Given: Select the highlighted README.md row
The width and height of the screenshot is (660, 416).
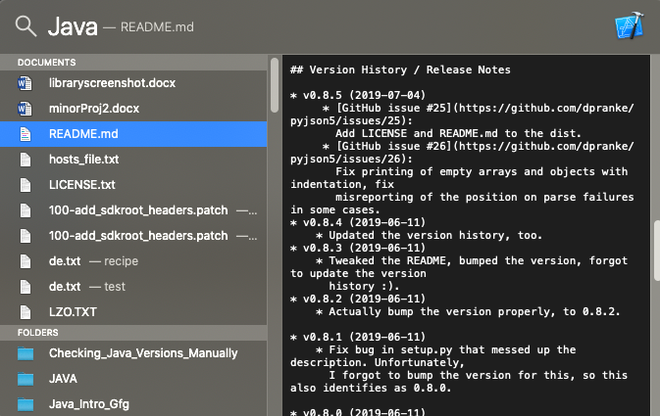Looking at the screenshot, I should tap(133, 134).
